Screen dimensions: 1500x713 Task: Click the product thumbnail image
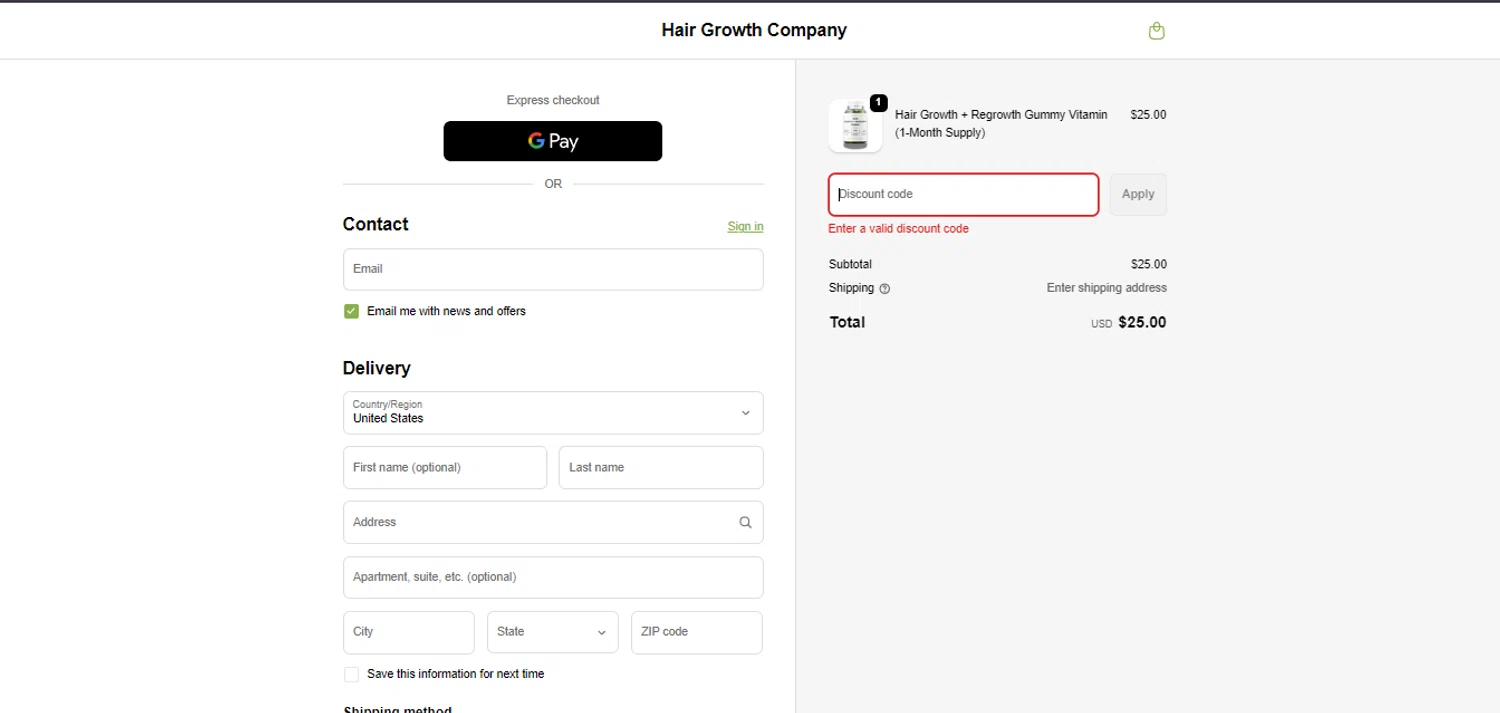coord(855,126)
